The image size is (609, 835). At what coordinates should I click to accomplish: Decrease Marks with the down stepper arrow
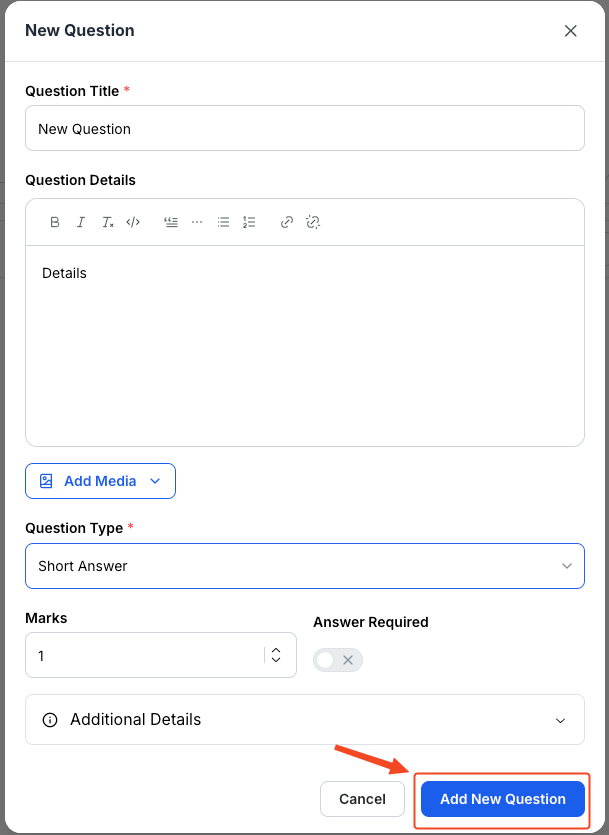tap(276, 660)
